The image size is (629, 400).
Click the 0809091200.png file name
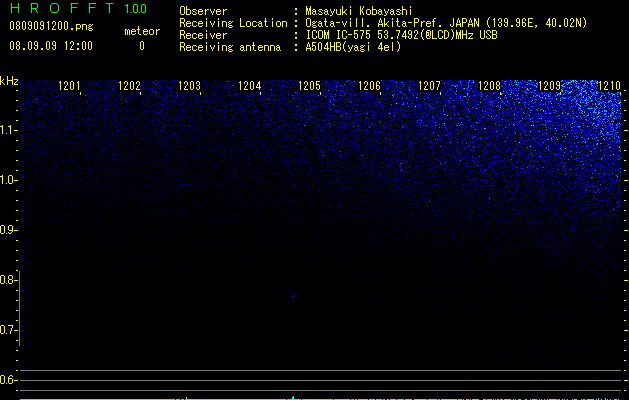click(x=51, y=26)
